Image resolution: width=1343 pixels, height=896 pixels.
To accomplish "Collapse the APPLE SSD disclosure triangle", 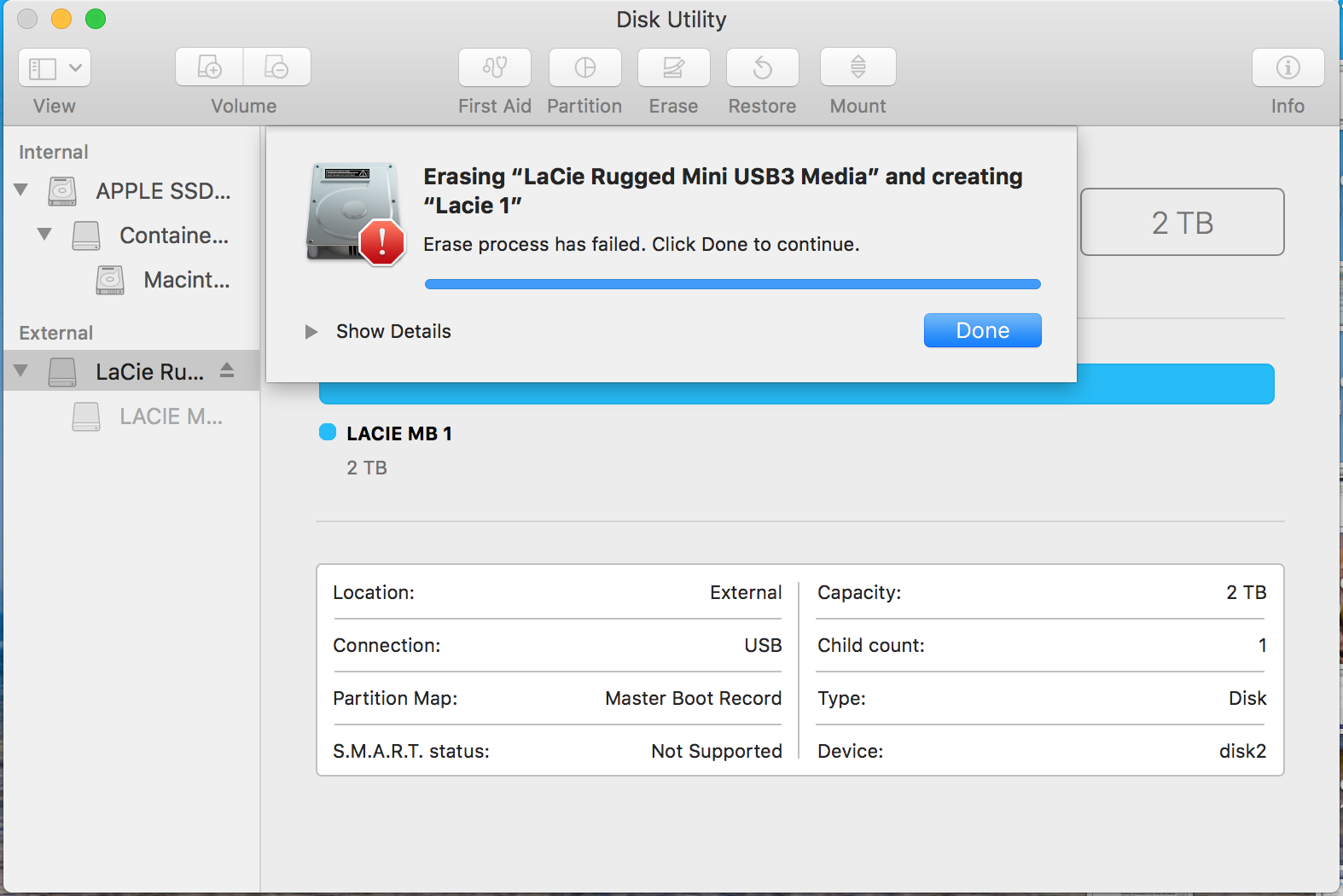I will [21, 189].
